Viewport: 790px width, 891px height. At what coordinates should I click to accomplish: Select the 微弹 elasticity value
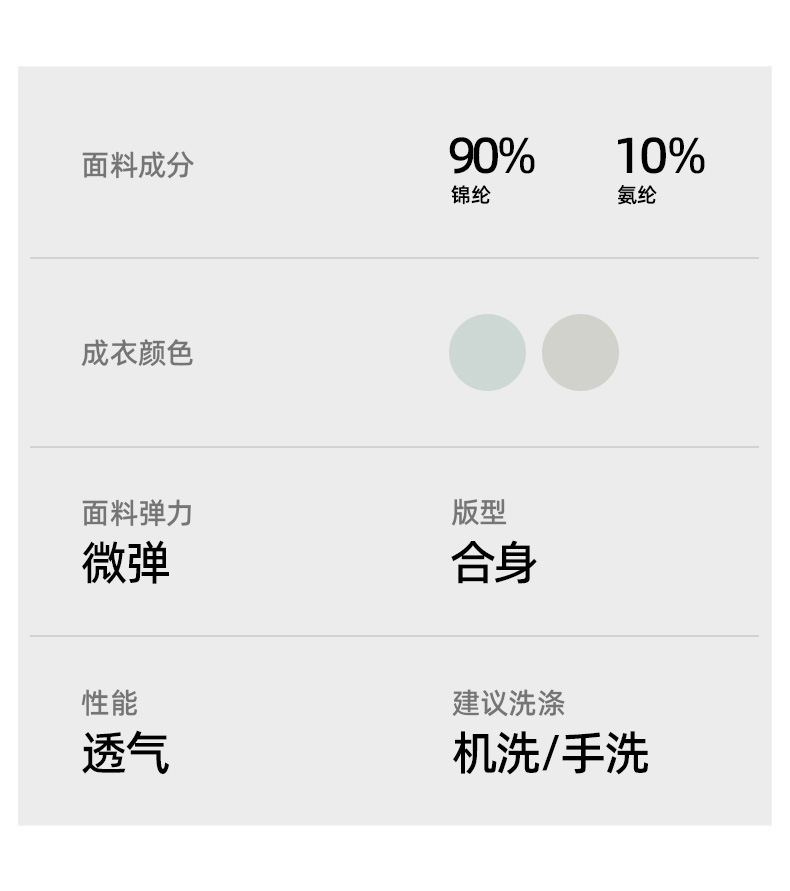126,563
